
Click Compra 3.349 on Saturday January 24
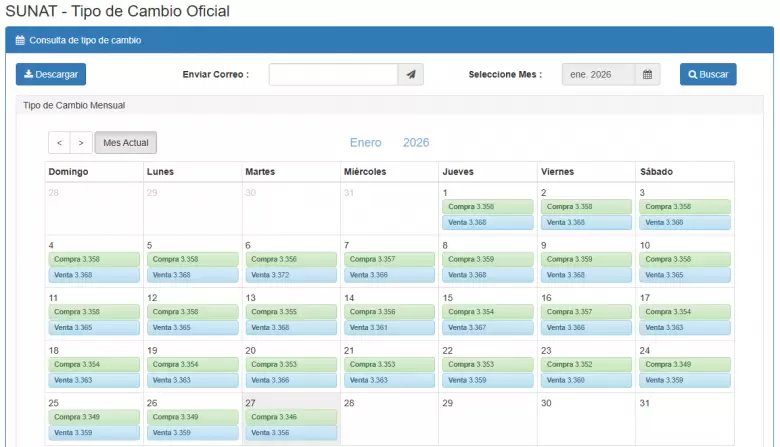[x=685, y=365]
